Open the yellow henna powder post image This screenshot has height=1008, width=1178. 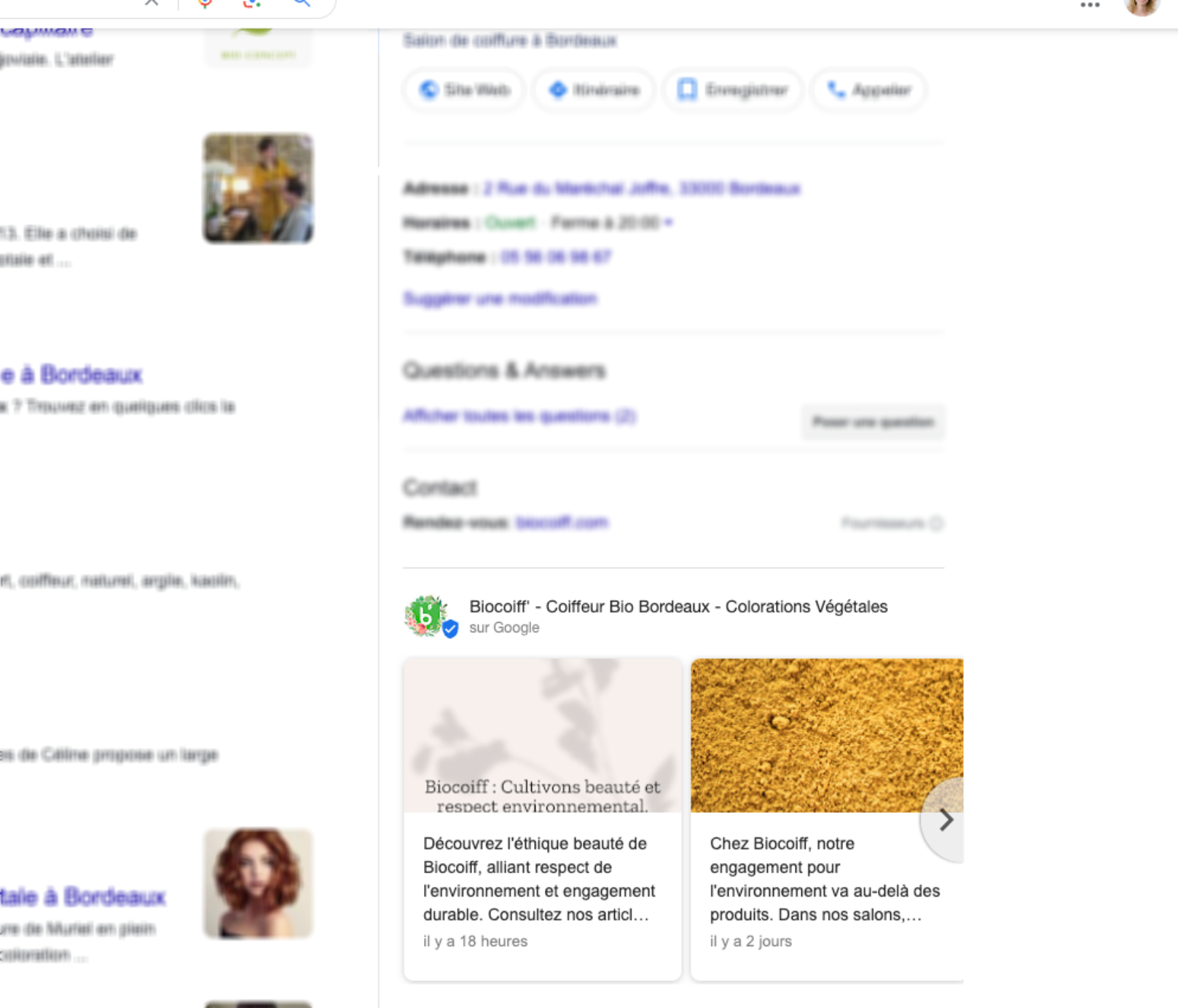point(827,736)
